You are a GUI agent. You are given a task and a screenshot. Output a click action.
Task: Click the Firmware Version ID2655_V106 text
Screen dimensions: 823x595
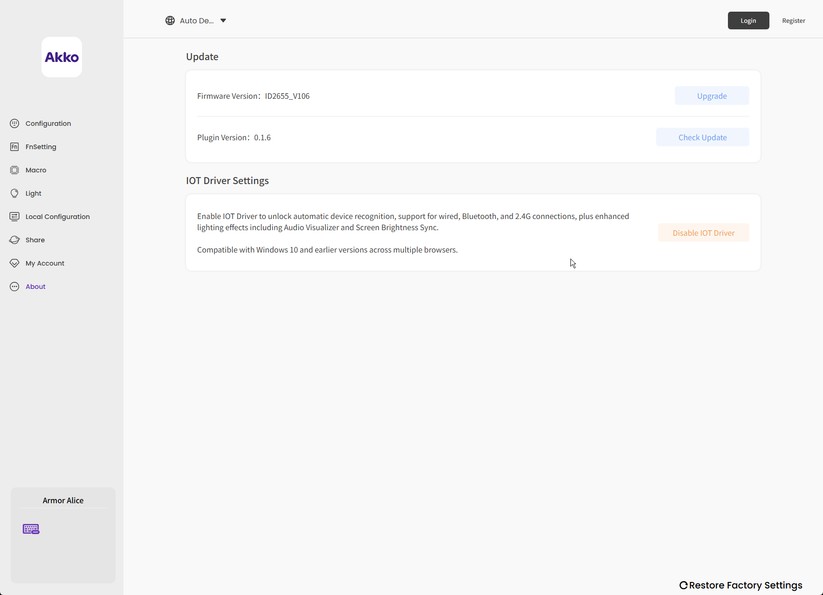click(x=254, y=95)
